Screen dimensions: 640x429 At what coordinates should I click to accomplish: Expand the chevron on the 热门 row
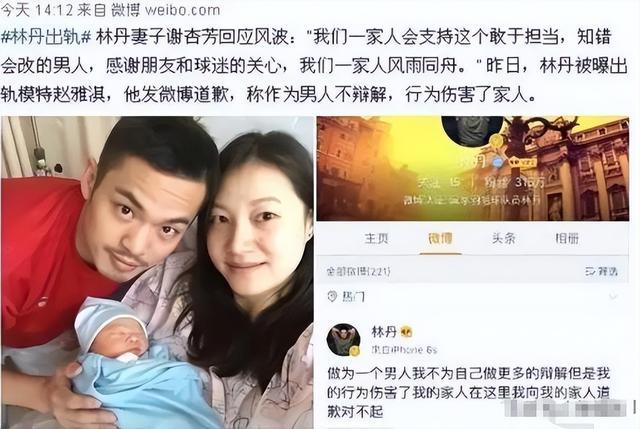point(613,296)
